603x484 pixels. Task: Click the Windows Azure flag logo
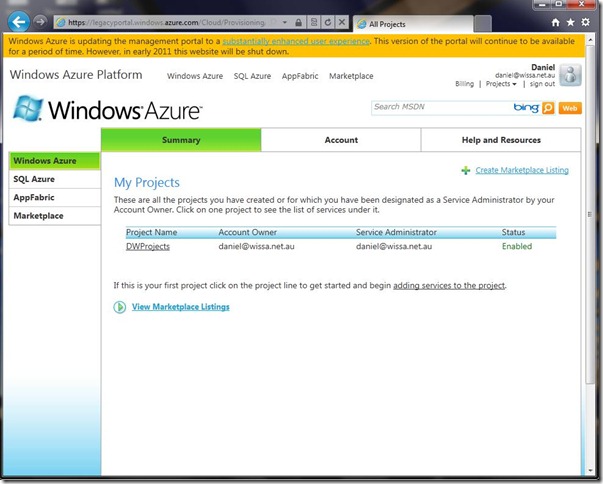(x=28, y=108)
